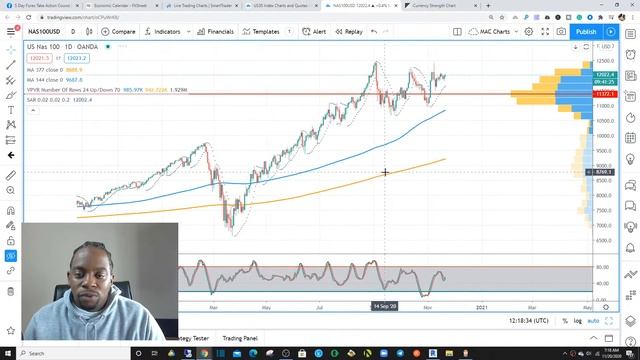Switch to the Currency Strength Chart browser tab
640x360 pixels.
(441, 6)
